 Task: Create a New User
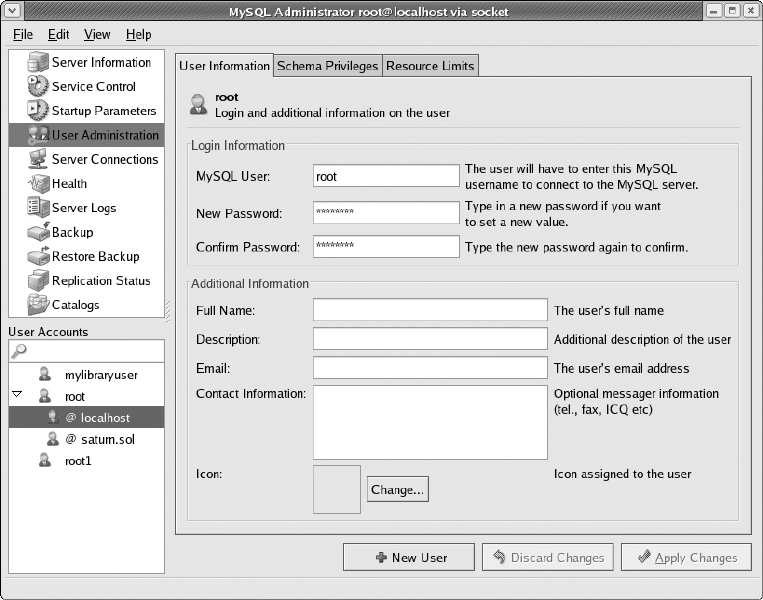point(409,557)
